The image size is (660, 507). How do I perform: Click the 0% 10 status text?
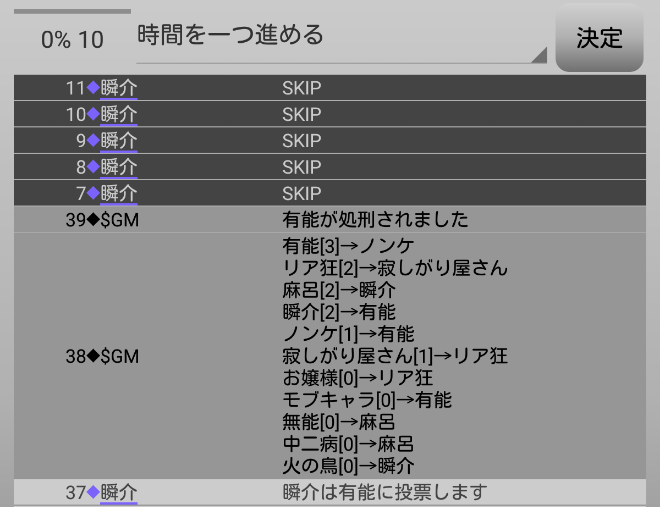tap(71, 40)
